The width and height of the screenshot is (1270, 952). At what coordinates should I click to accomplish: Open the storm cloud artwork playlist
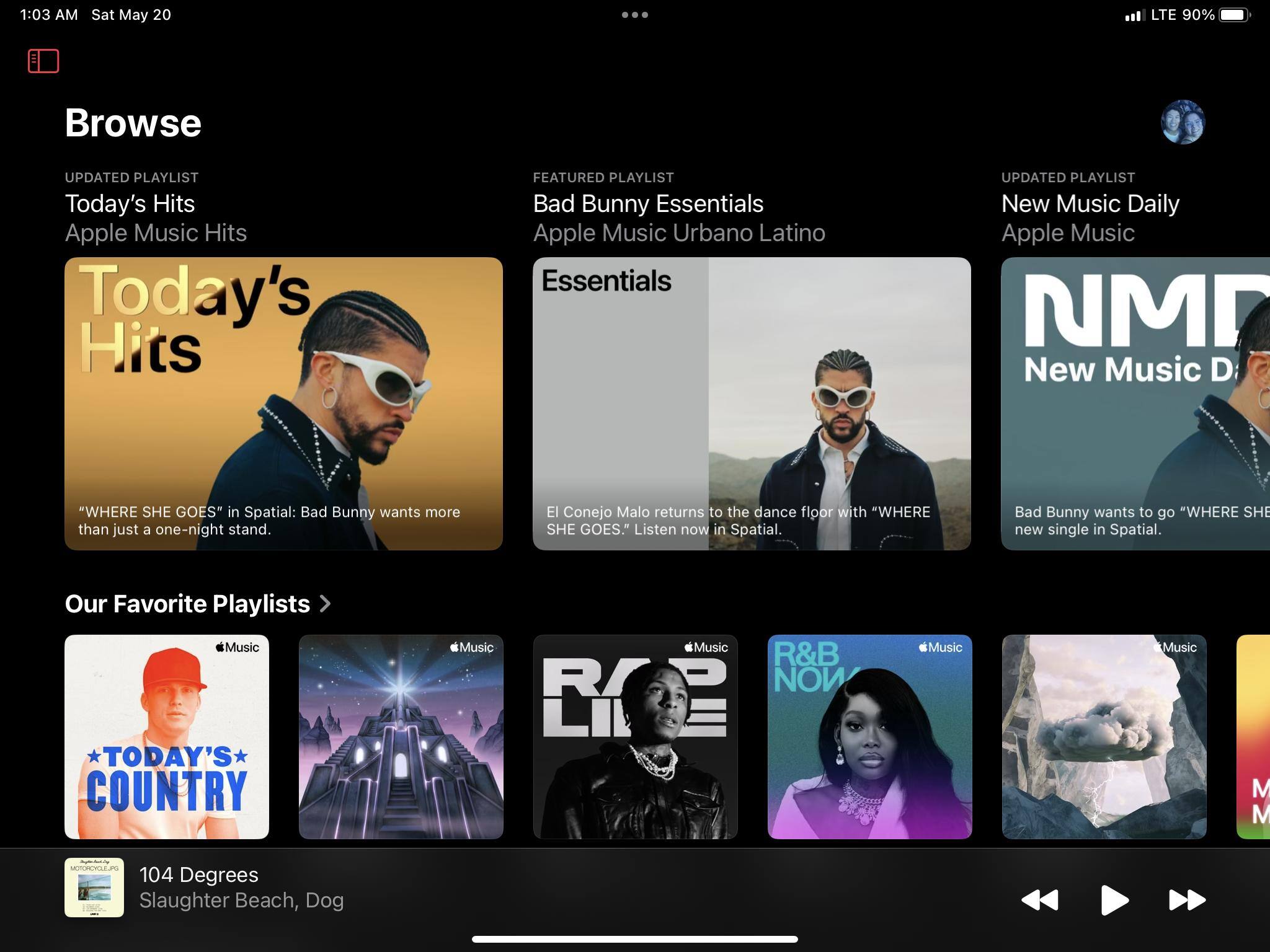tap(1104, 736)
